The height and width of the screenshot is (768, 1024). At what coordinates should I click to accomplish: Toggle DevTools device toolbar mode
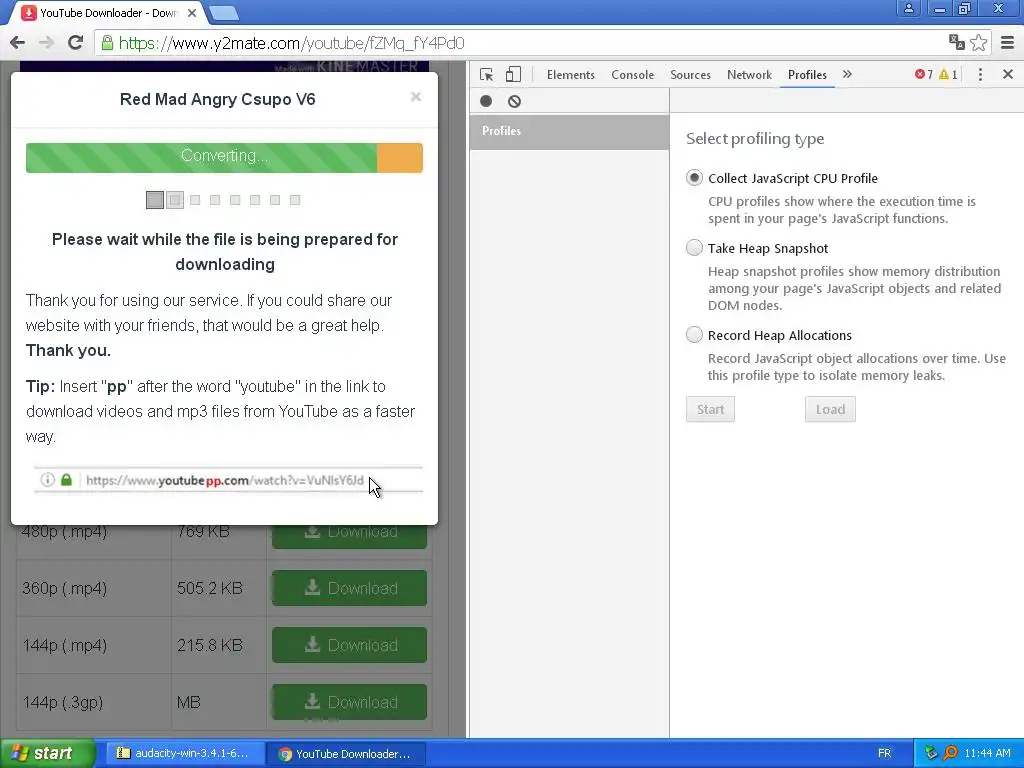513,74
